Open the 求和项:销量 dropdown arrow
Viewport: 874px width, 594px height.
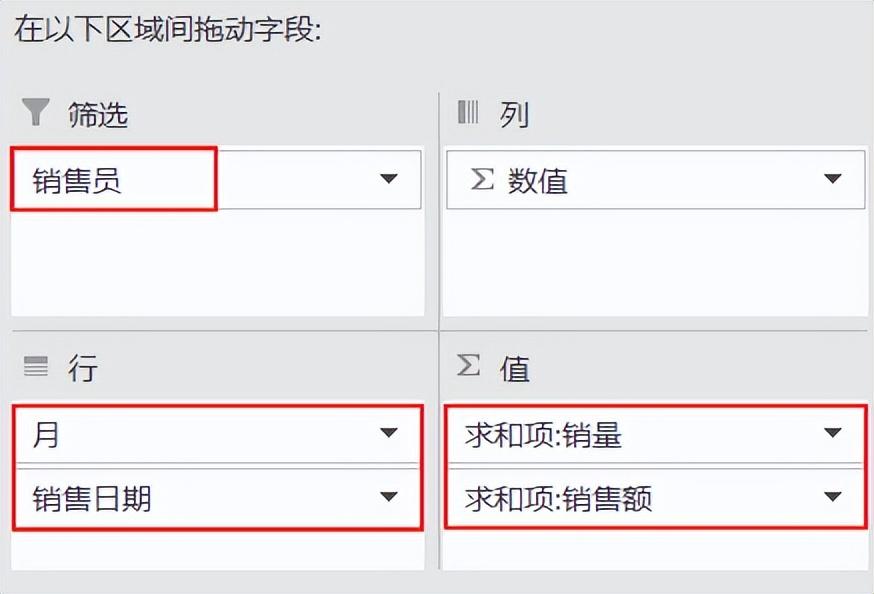[x=832, y=434]
